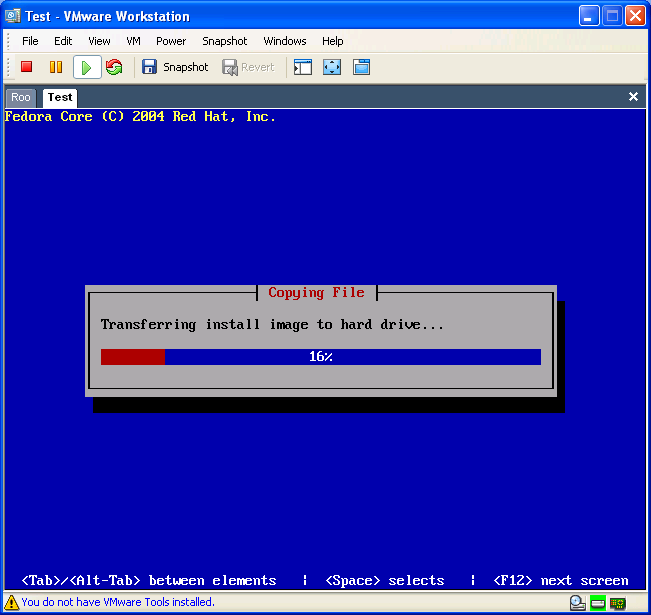The image size is (651, 615).
Task: Click the quick switch window icon
Action: pos(361,67)
